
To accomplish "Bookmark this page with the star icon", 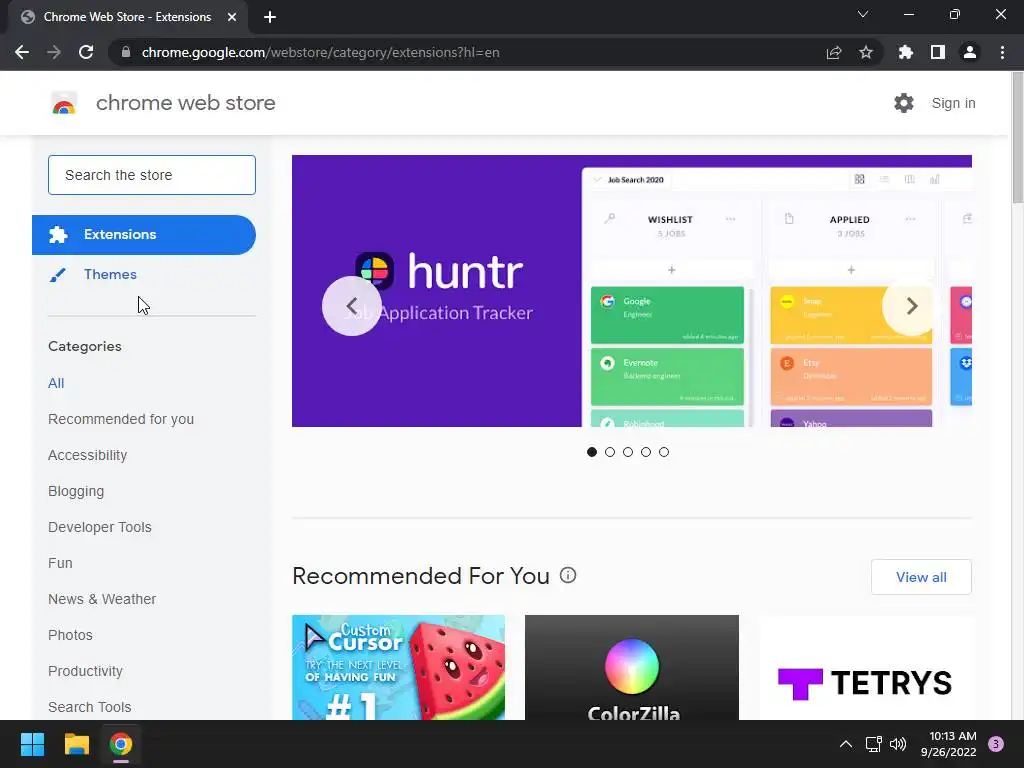I will (x=866, y=52).
